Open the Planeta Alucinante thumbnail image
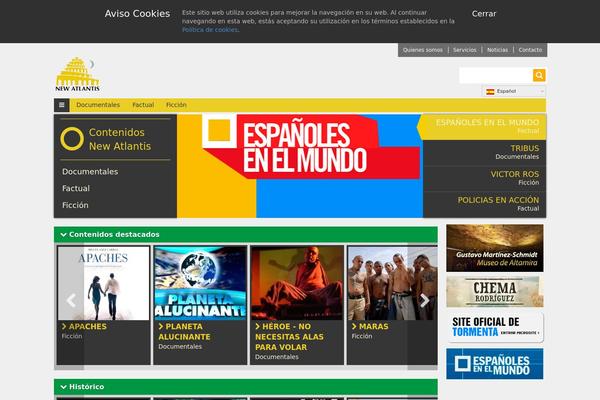 tap(200, 283)
